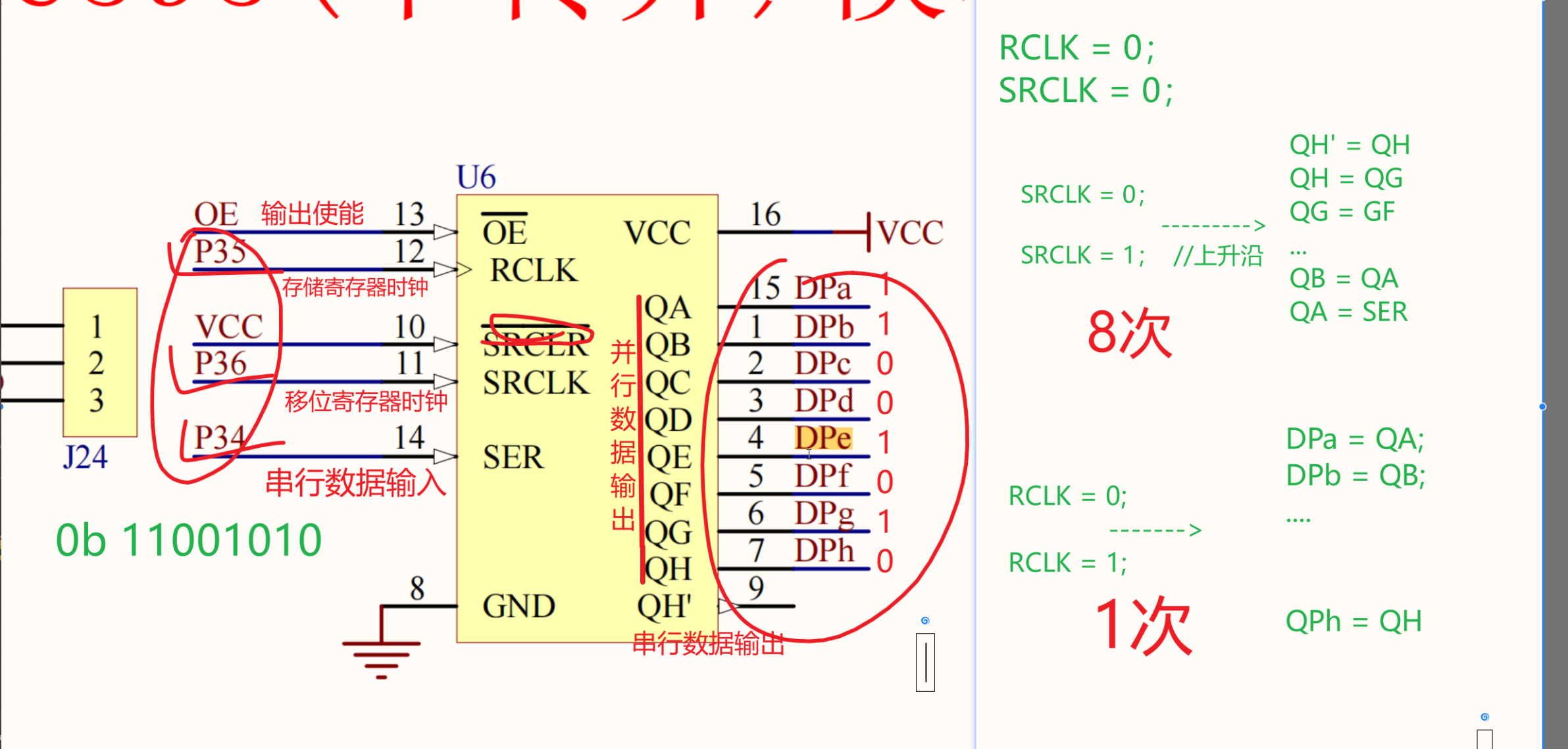The image size is (1568, 749).
Task: Click the "QA" output pin label
Action: pos(667,308)
